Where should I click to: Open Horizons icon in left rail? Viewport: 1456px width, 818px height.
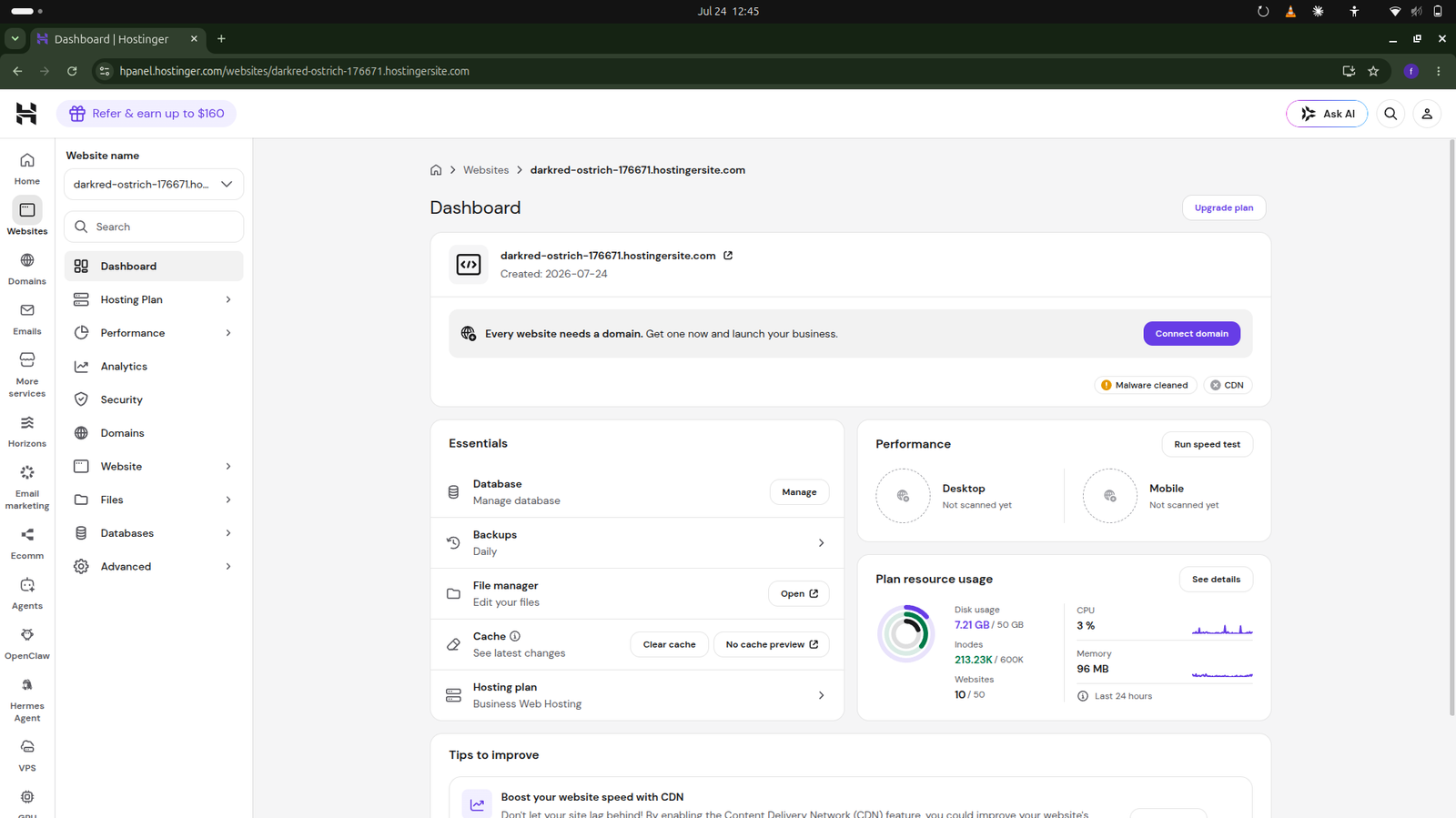click(27, 423)
